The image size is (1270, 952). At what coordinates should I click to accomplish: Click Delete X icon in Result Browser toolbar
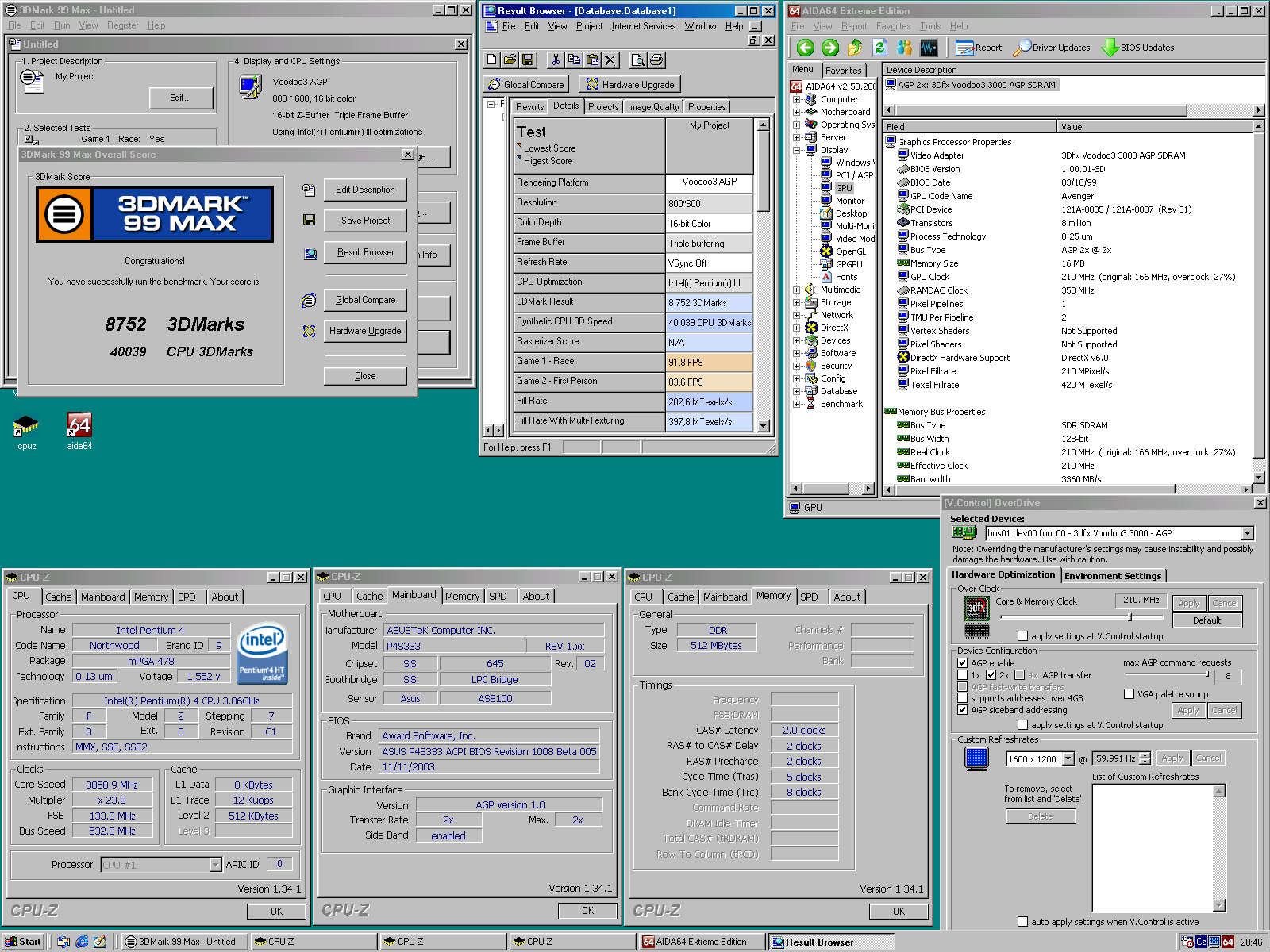610,59
